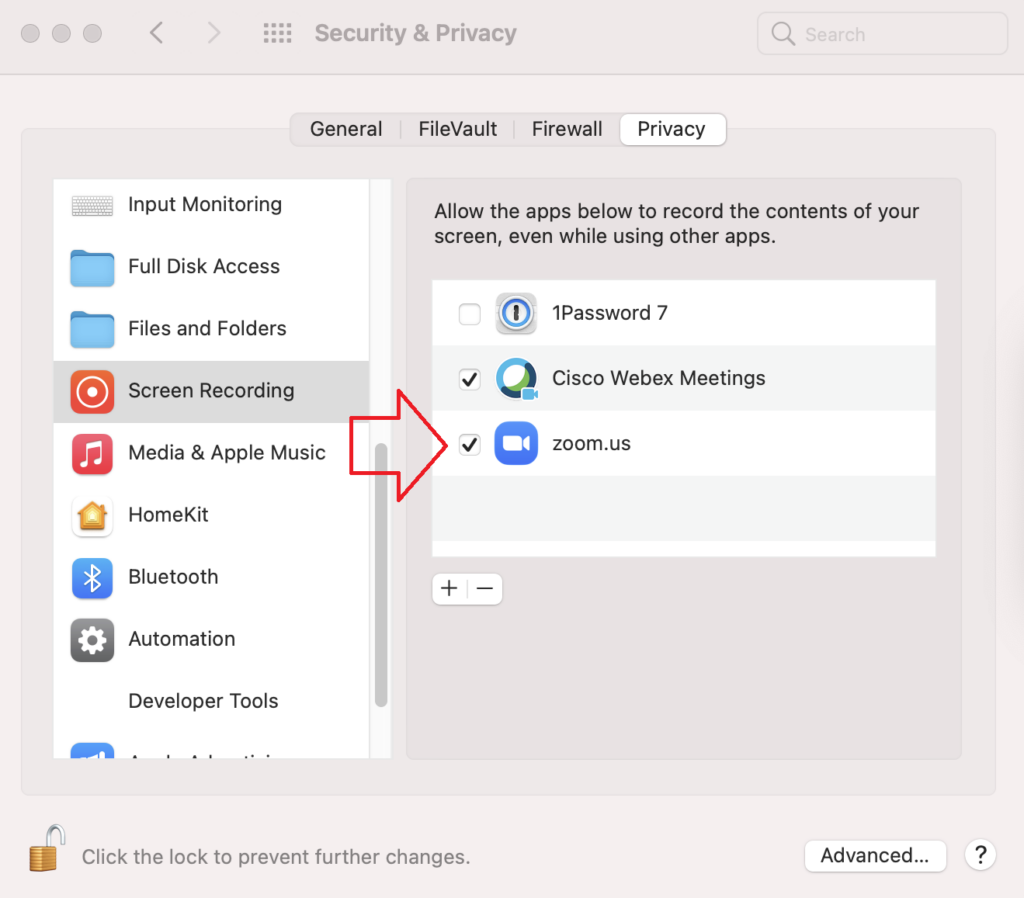Screen dimensions: 1024x898
Task: Select the zoom.us app icon
Action: click(x=516, y=443)
